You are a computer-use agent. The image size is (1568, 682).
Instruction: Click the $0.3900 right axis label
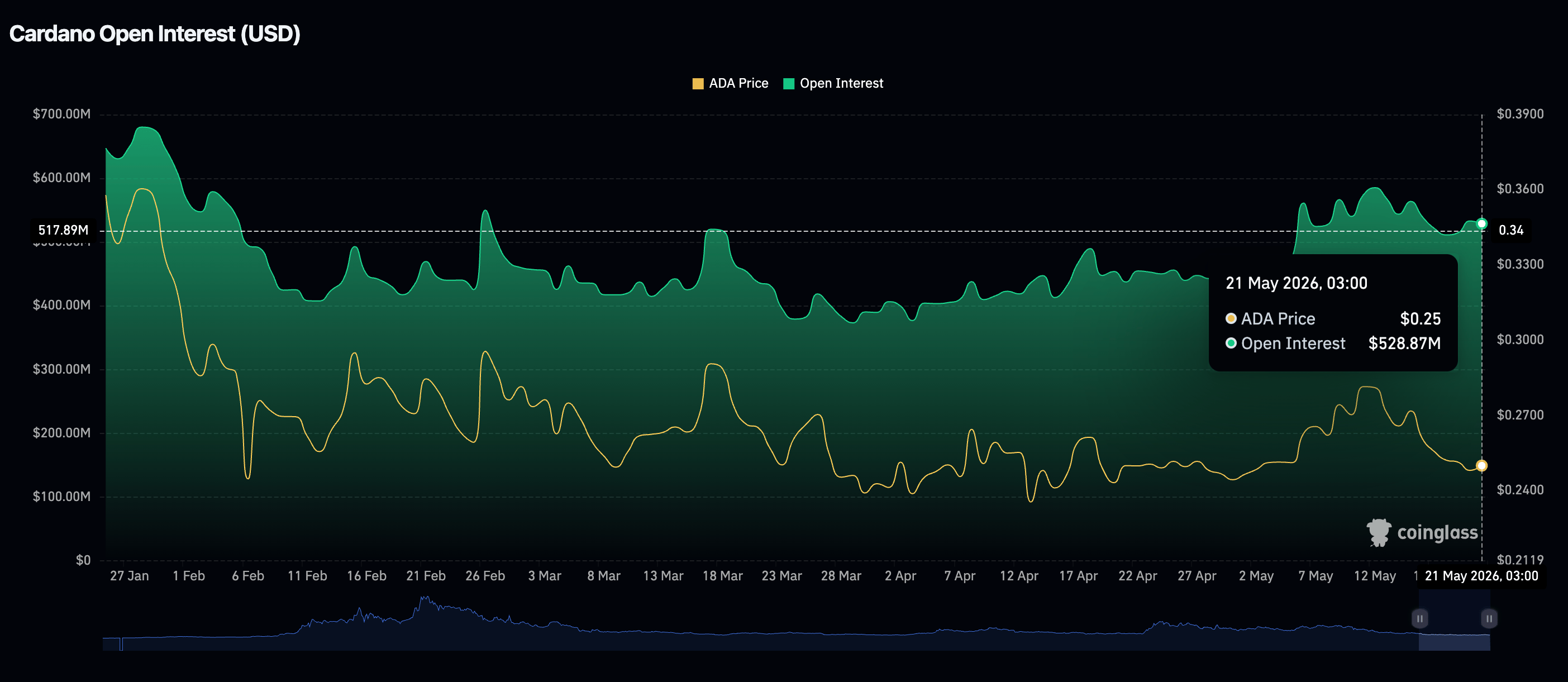tap(1520, 114)
